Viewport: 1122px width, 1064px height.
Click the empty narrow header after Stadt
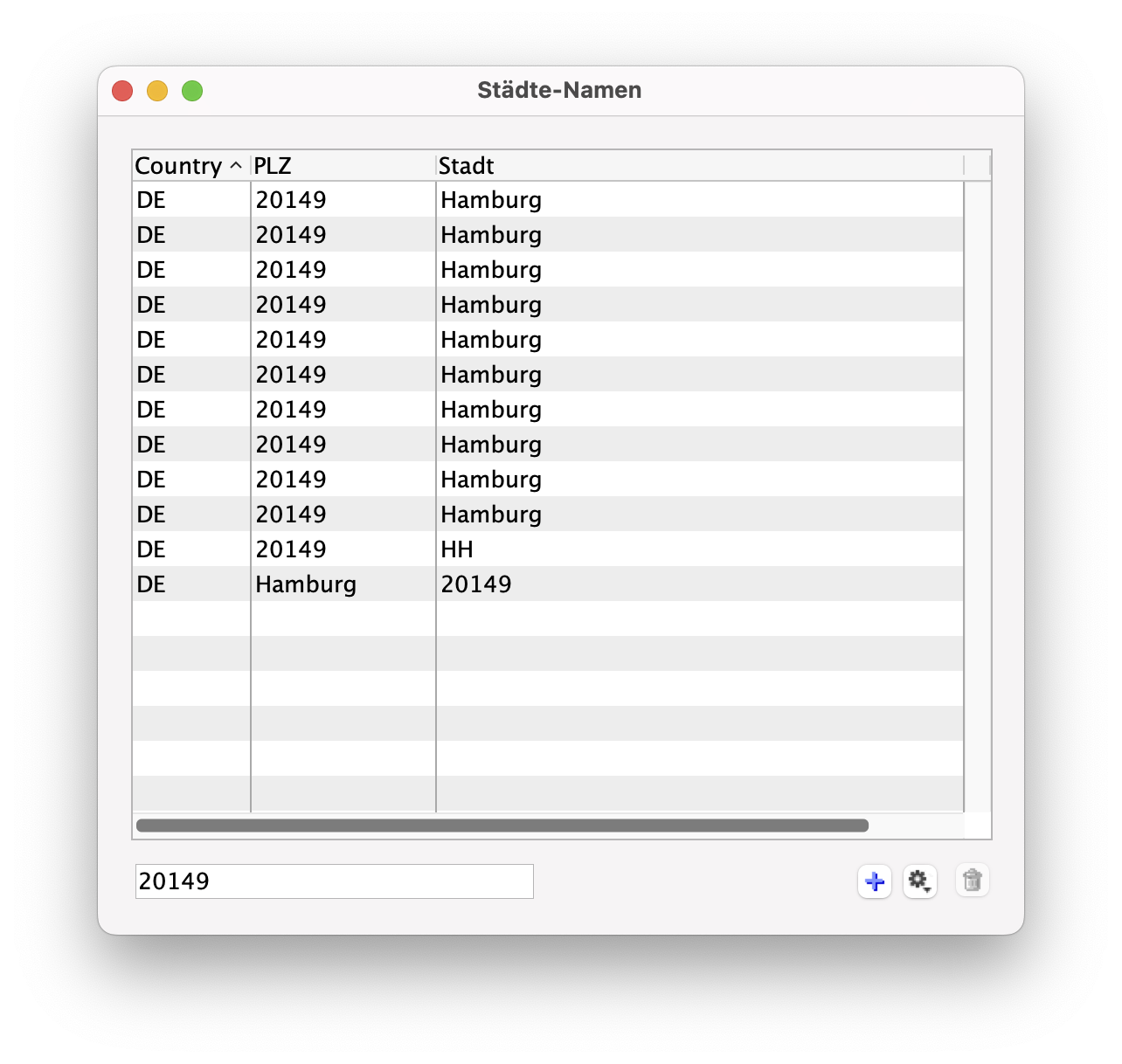click(x=977, y=166)
